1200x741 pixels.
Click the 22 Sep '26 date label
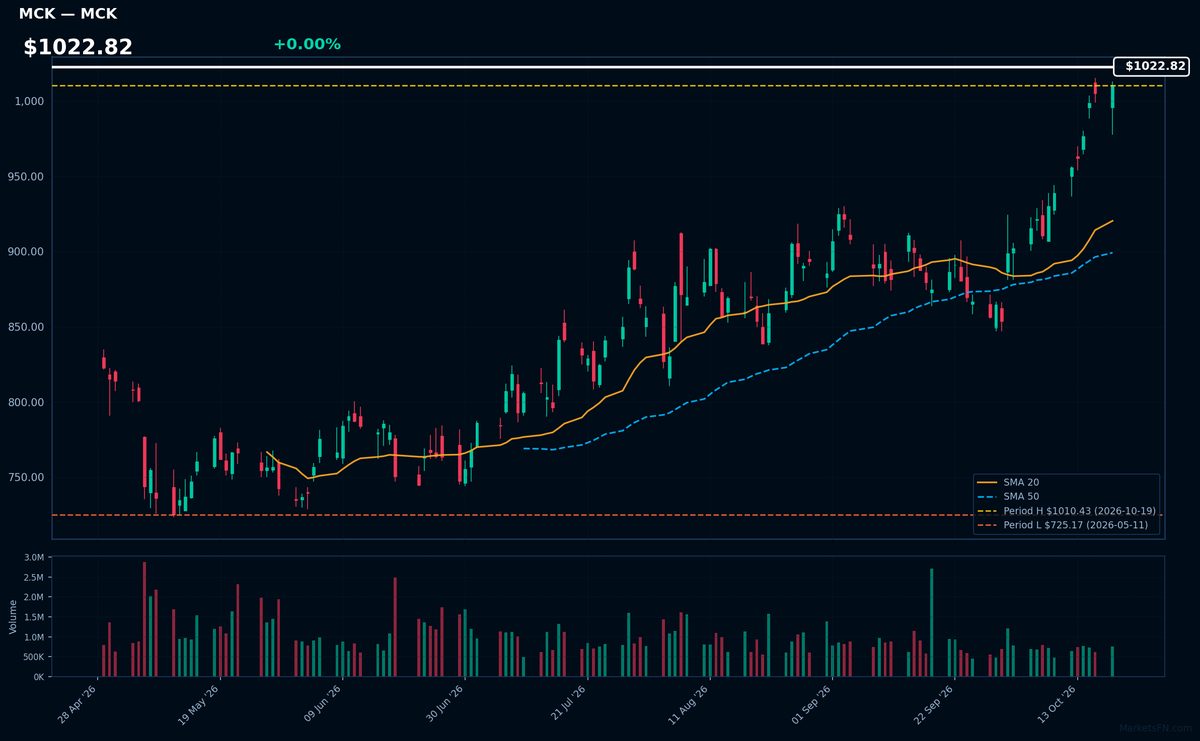click(x=934, y=704)
